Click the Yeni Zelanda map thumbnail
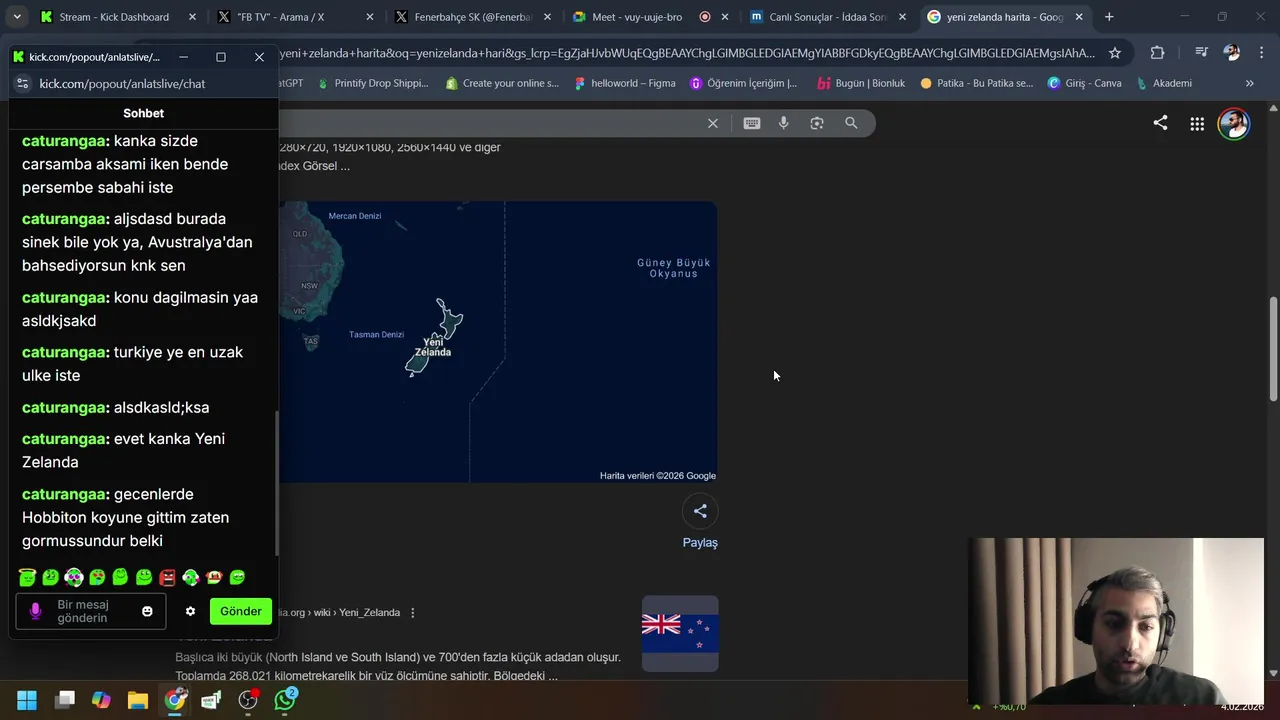The height and width of the screenshot is (720, 1280). coord(498,342)
